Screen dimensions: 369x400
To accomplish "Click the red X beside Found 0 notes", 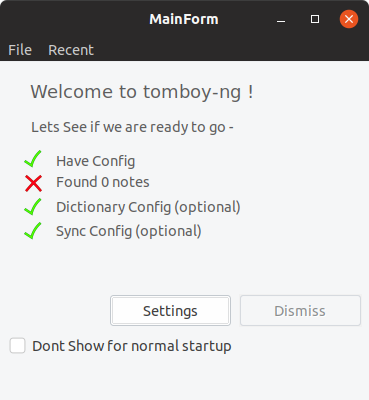I will [x=33, y=183].
